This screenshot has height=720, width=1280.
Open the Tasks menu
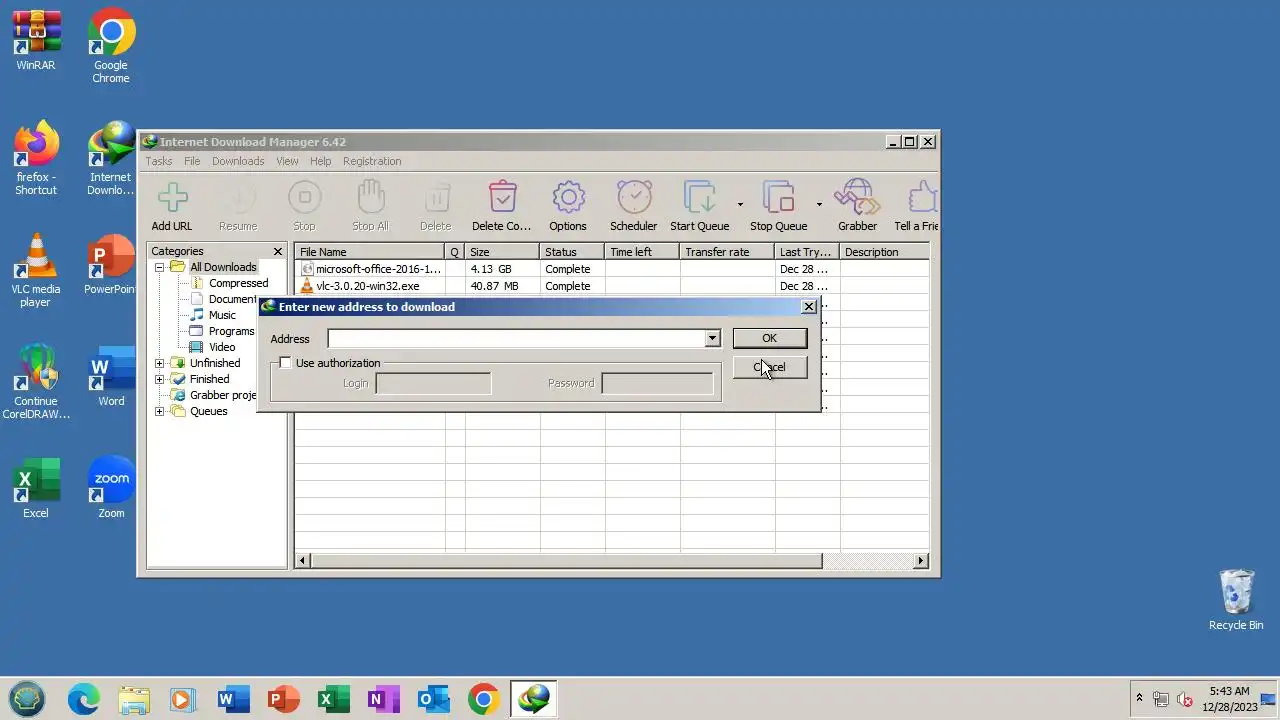pos(159,161)
